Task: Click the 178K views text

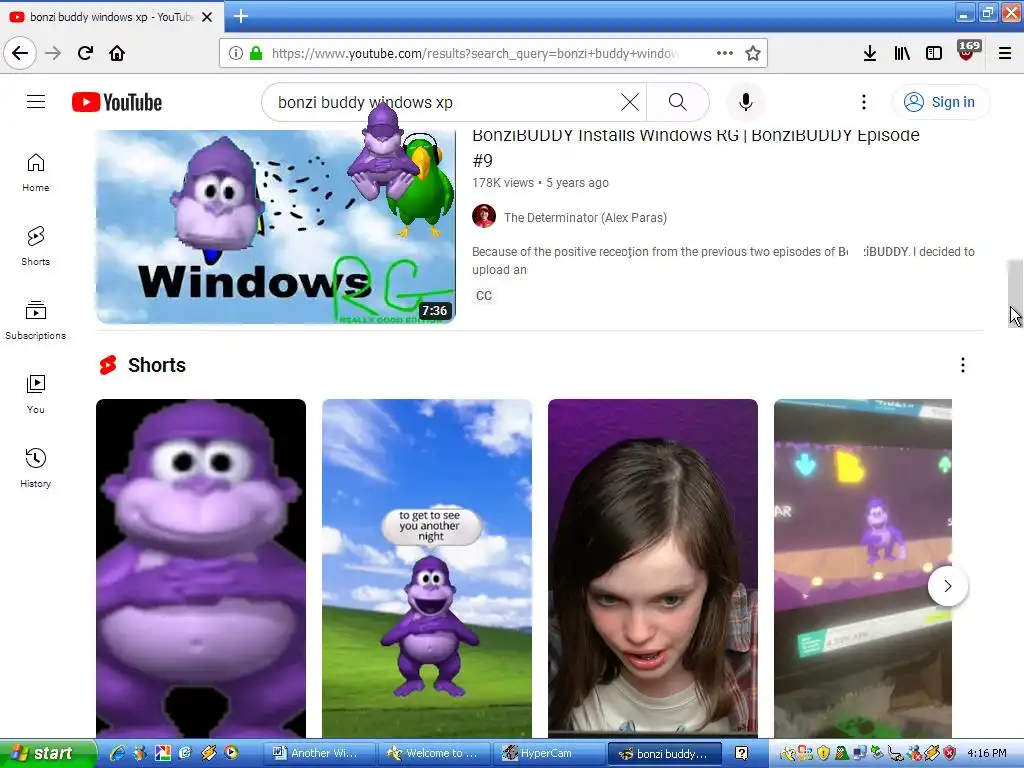Action: pos(503,183)
